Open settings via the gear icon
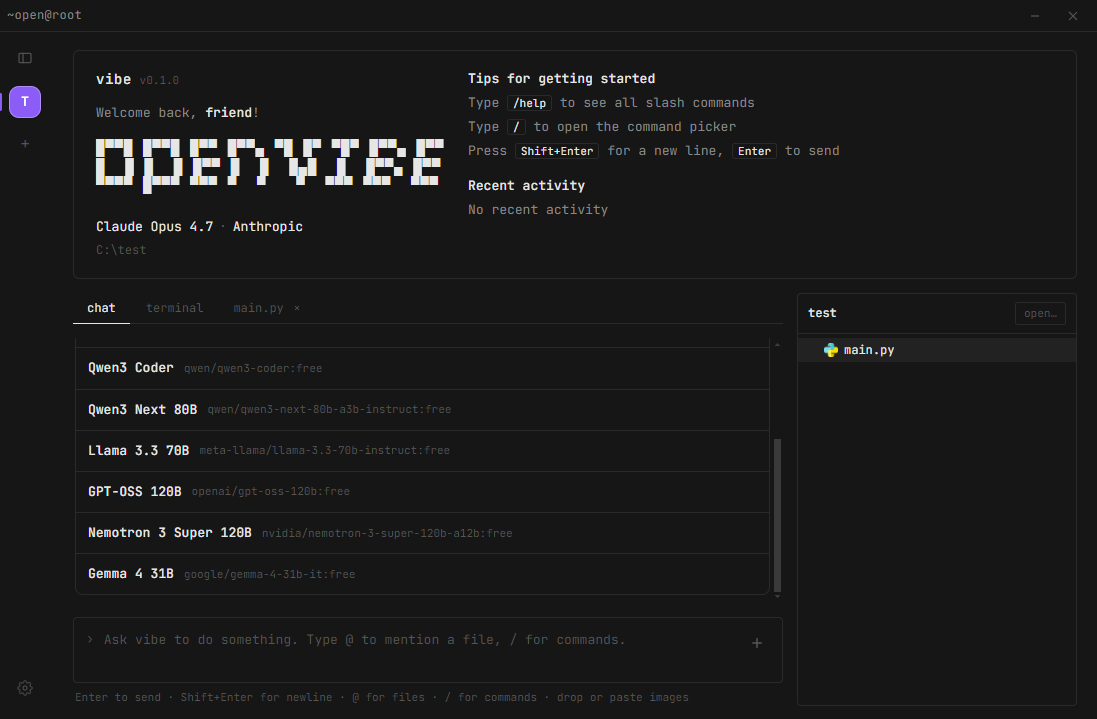Image resolution: width=1097 pixels, height=719 pixels. pyautogui.click(x=25, y=688)
